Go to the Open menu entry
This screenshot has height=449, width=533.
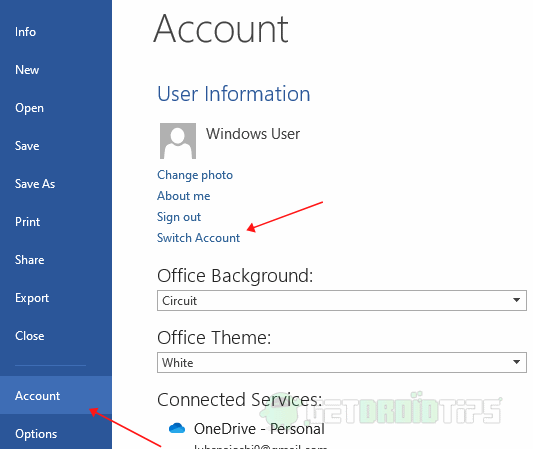coord(30,108)
